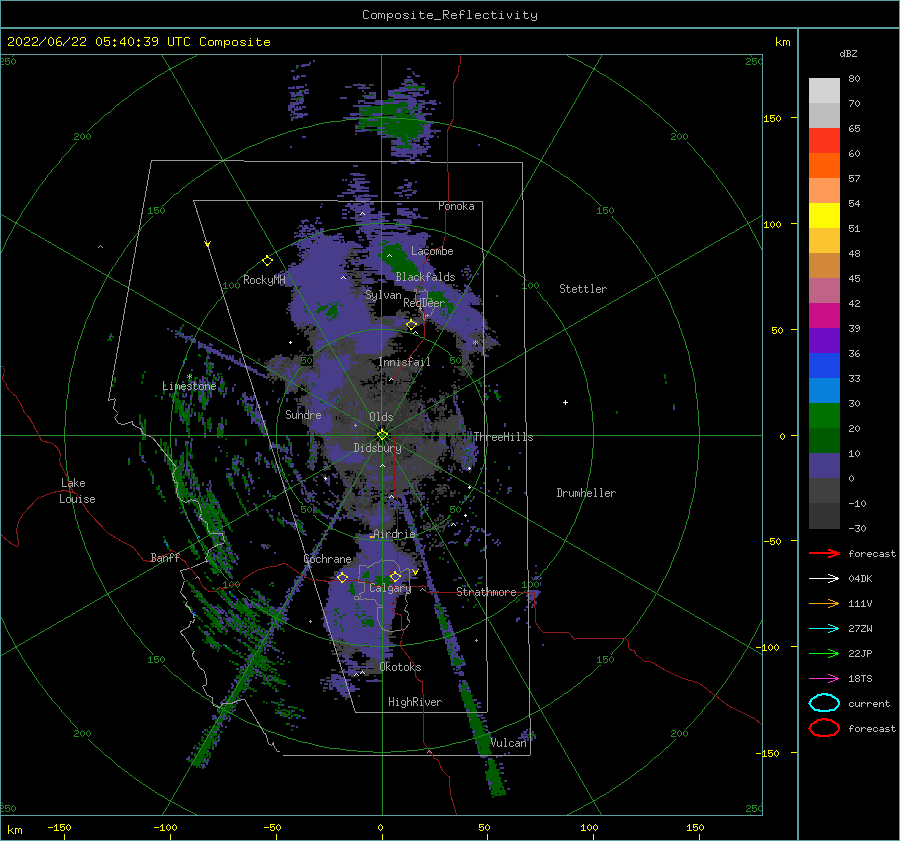Click the Didsbury city label
The width and height of the screenshot is (900, 841).
377,448
